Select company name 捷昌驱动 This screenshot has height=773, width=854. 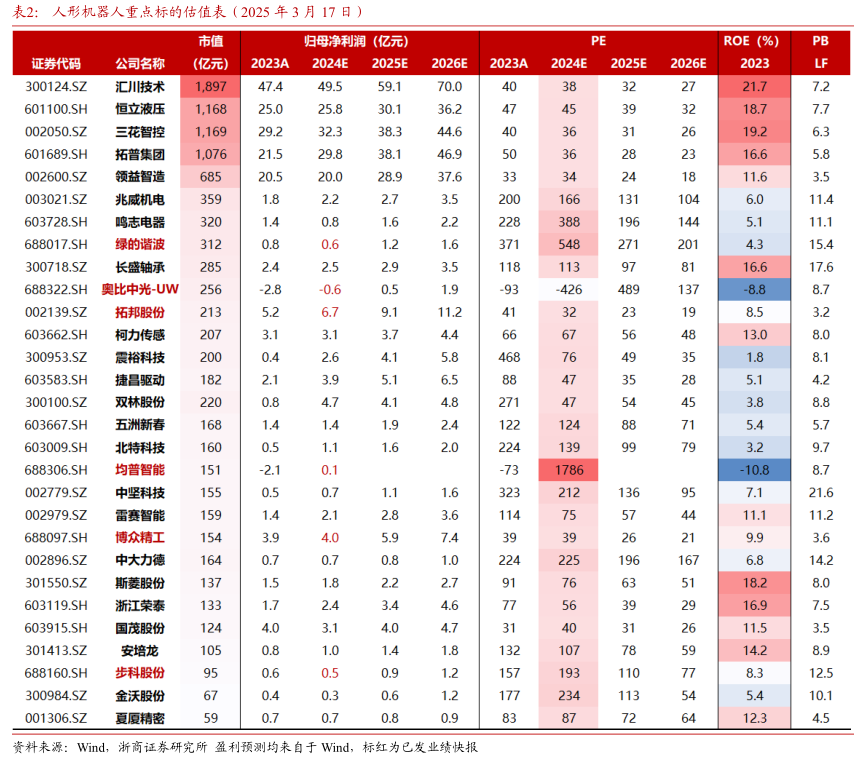pyautogui.click(x=140, y=380)
